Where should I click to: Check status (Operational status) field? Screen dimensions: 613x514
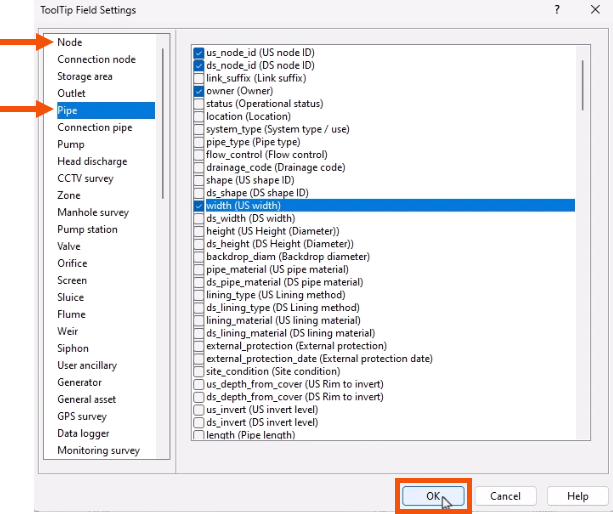point(199,104)
